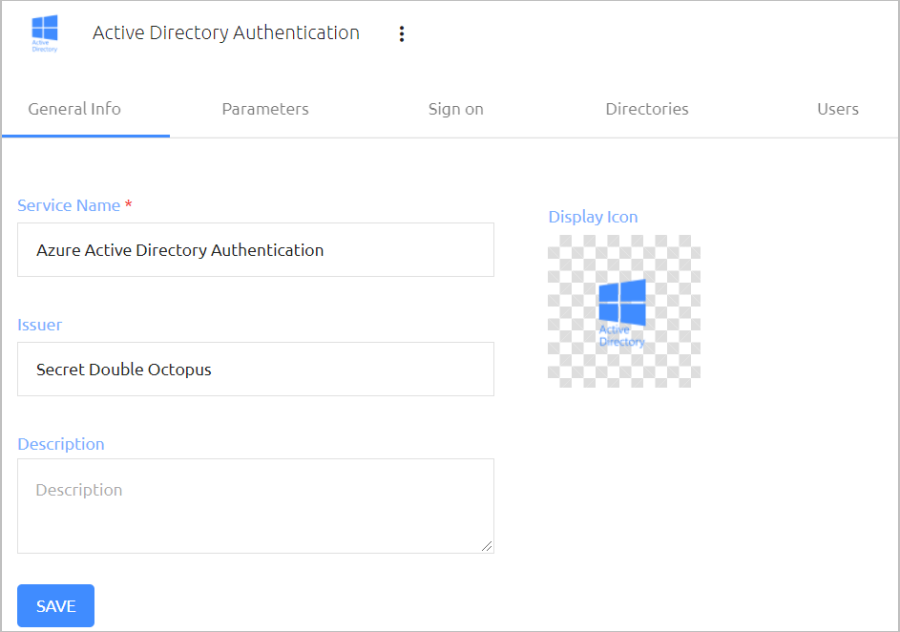Switch to the Parameters tab

click(x=265, y=109)
